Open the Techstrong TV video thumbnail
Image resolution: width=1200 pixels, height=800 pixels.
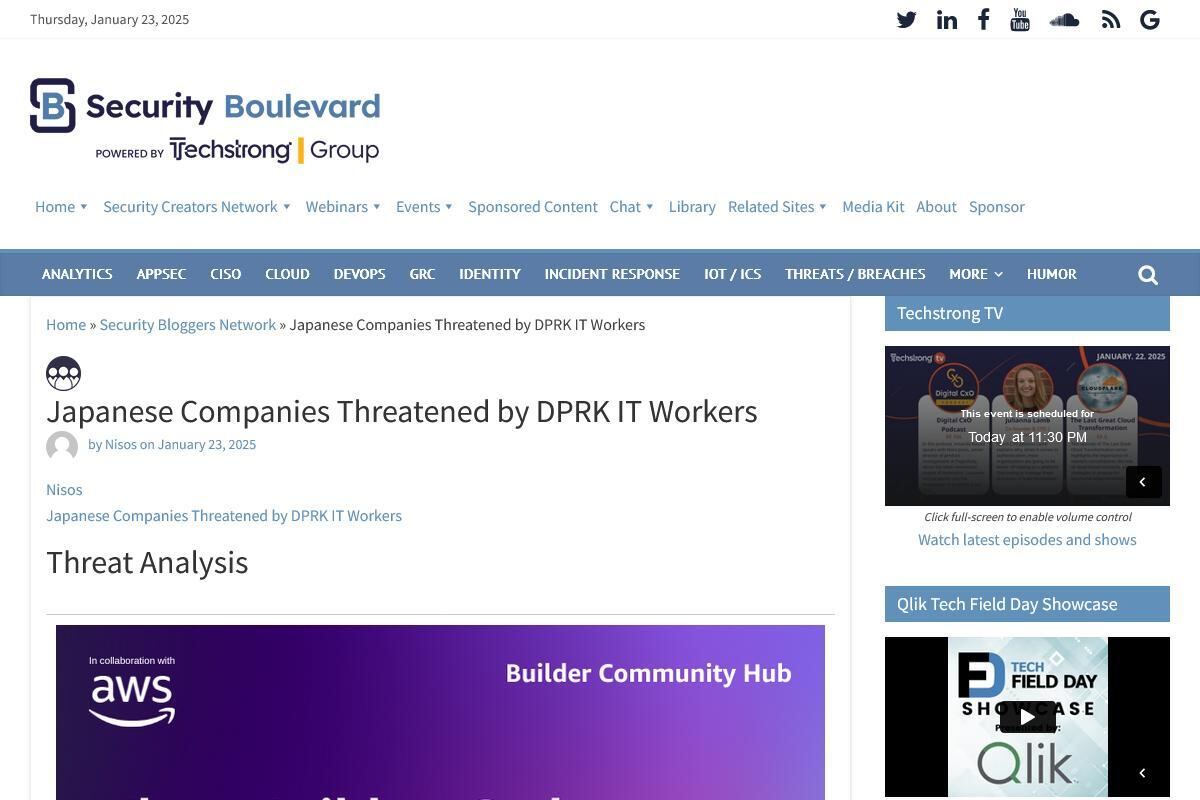click(x=1027, y=426)
